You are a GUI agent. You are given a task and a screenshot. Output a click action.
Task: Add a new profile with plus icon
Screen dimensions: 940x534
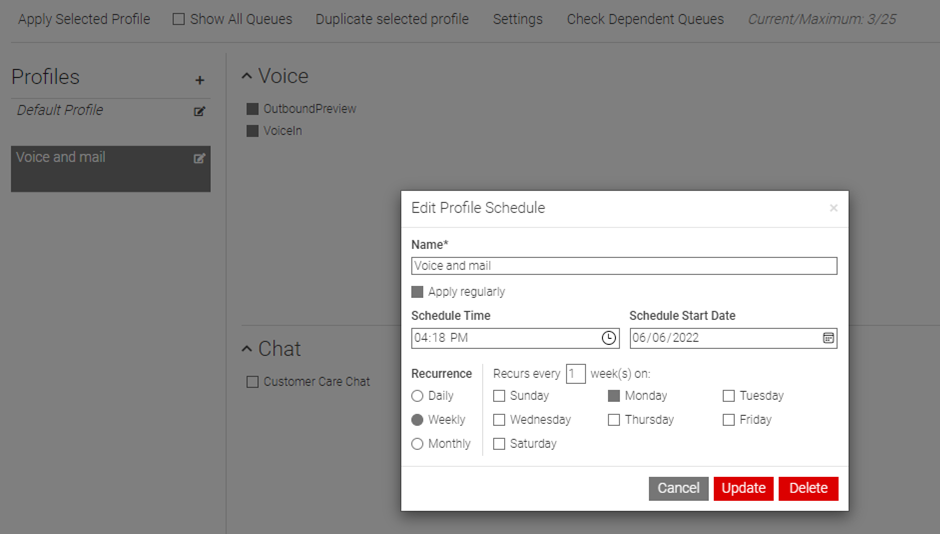pos(200,80)
